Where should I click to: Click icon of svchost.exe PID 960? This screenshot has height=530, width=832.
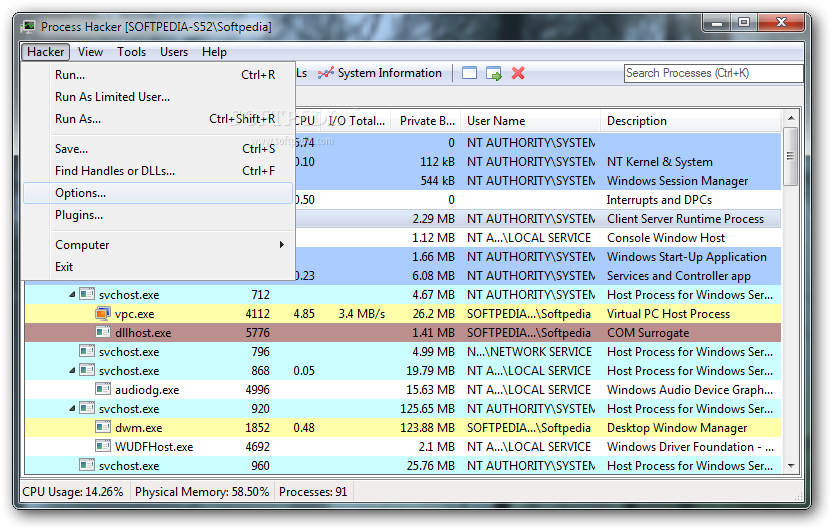87,465
